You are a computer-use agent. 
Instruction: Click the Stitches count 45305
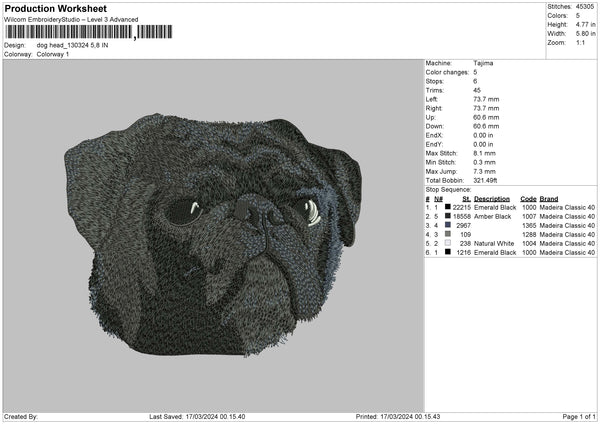[x=587, y=6]
